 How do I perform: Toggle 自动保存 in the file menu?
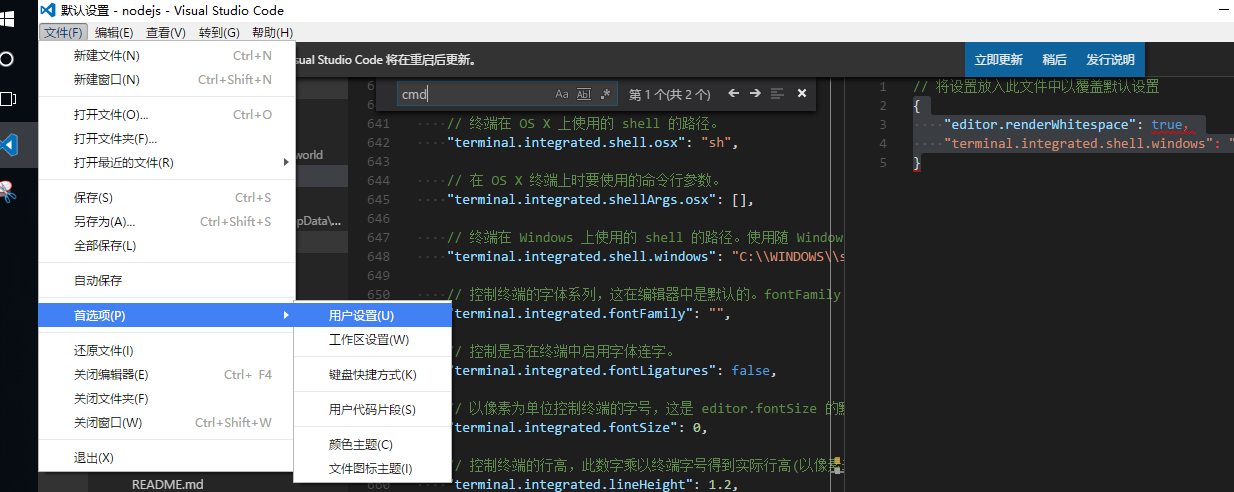(x=167, y=281)
